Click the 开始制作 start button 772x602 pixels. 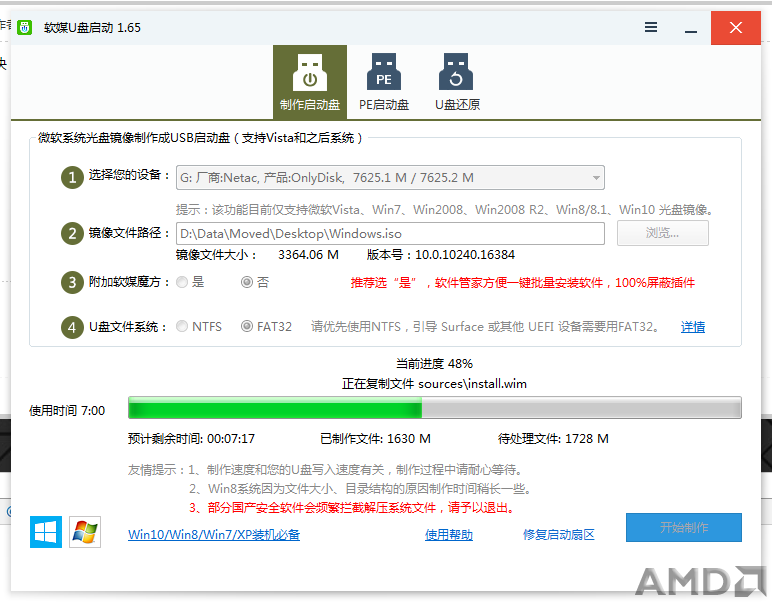click(x=684, y=528)
